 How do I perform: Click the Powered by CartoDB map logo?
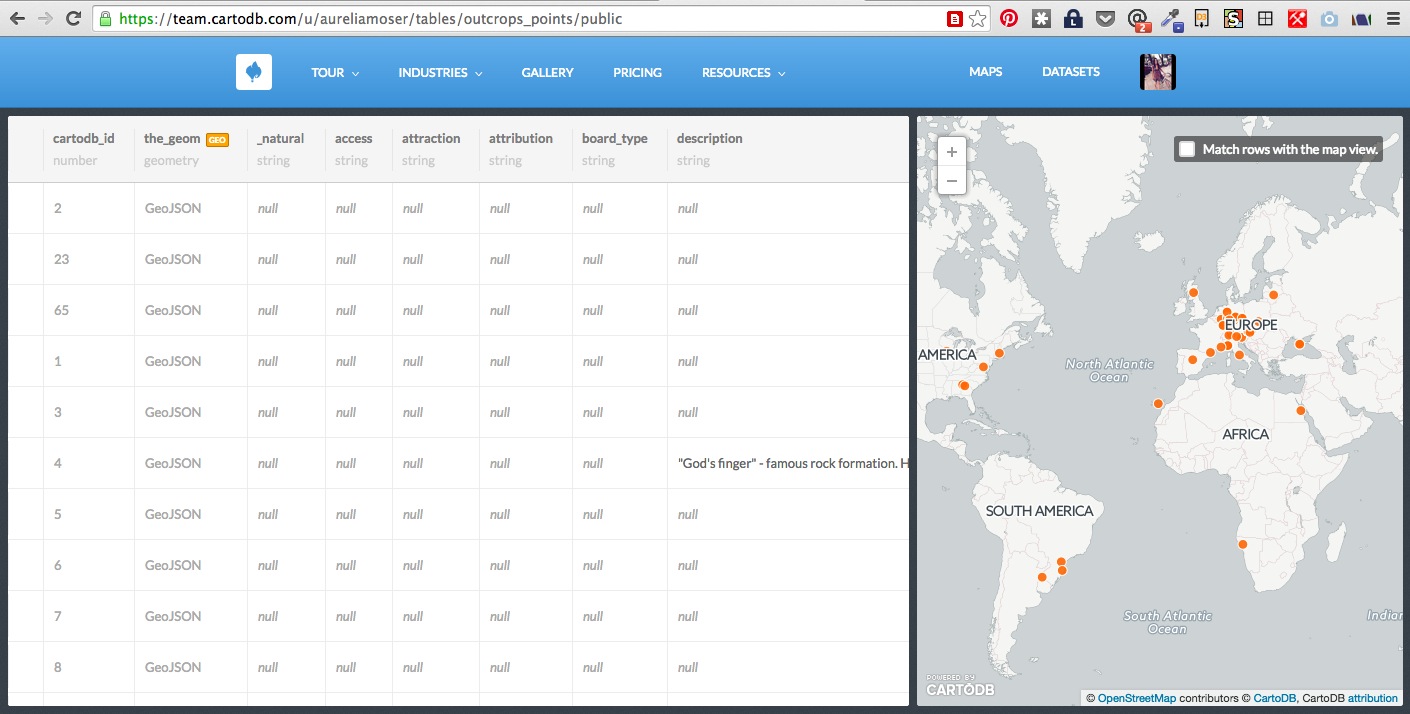click(960, 686)
